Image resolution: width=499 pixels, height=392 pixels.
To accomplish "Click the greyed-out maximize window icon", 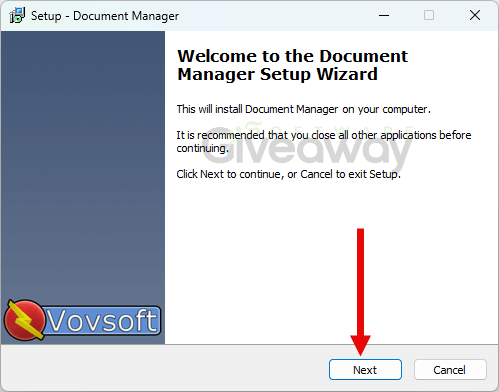I will coord(429,15).
